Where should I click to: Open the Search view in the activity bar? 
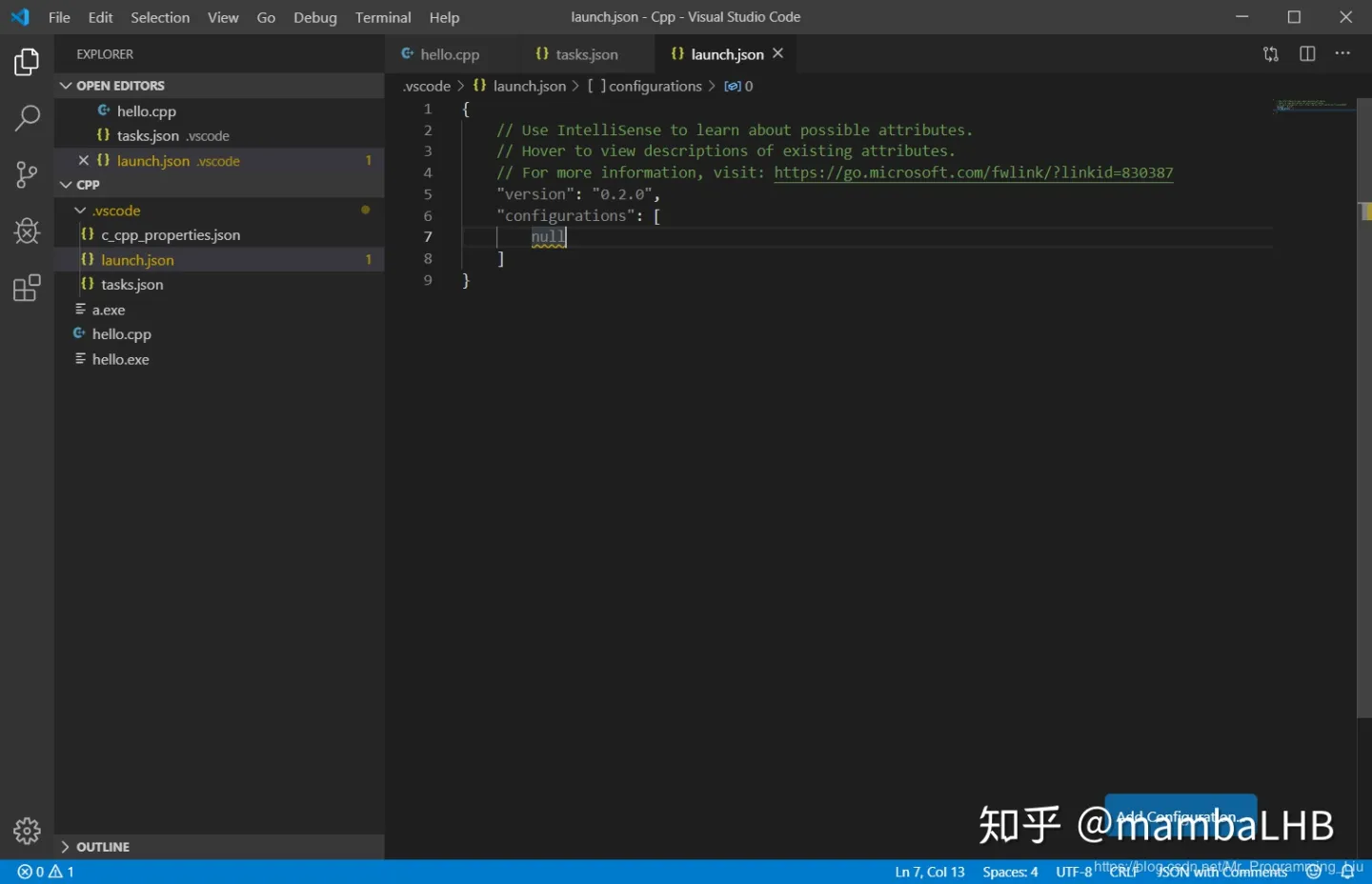tap(26, 118)
